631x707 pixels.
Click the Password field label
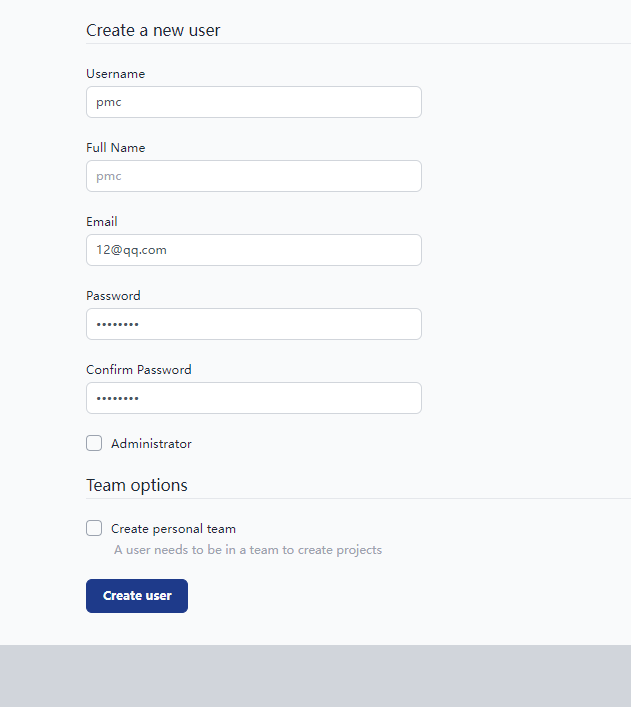pyautogui.click(x=113, y=296)
